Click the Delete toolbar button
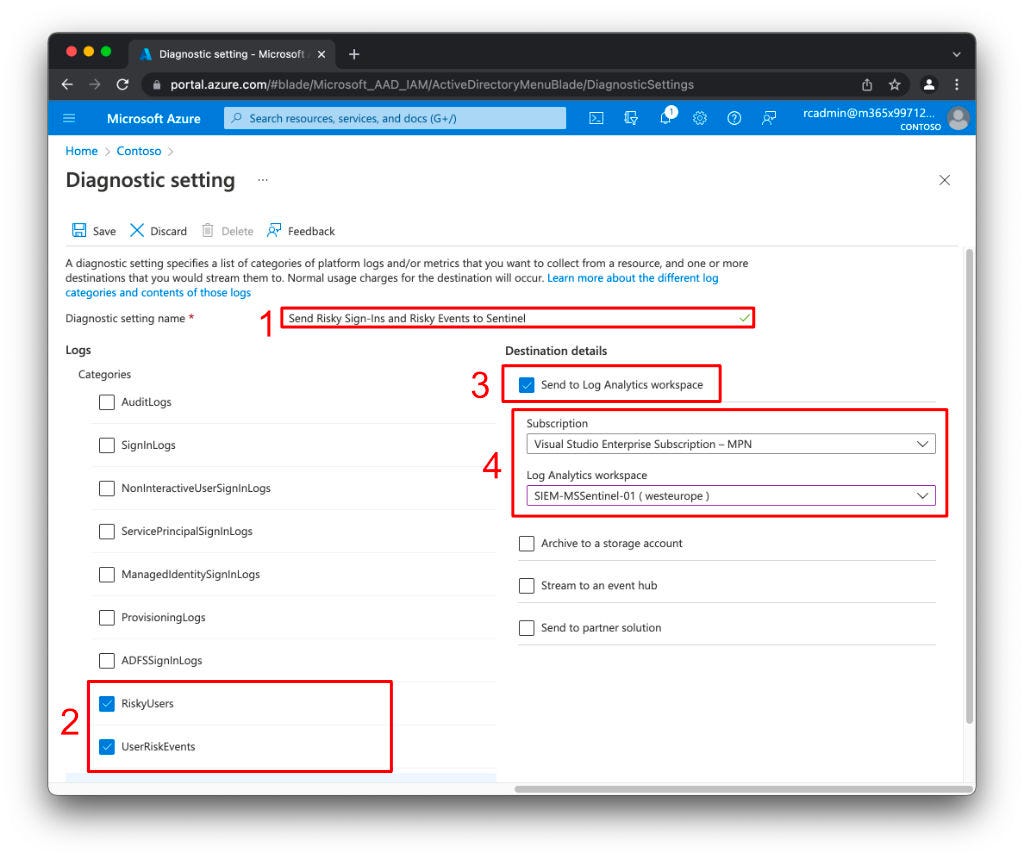 pyautogui.click(x=227, y=231)
